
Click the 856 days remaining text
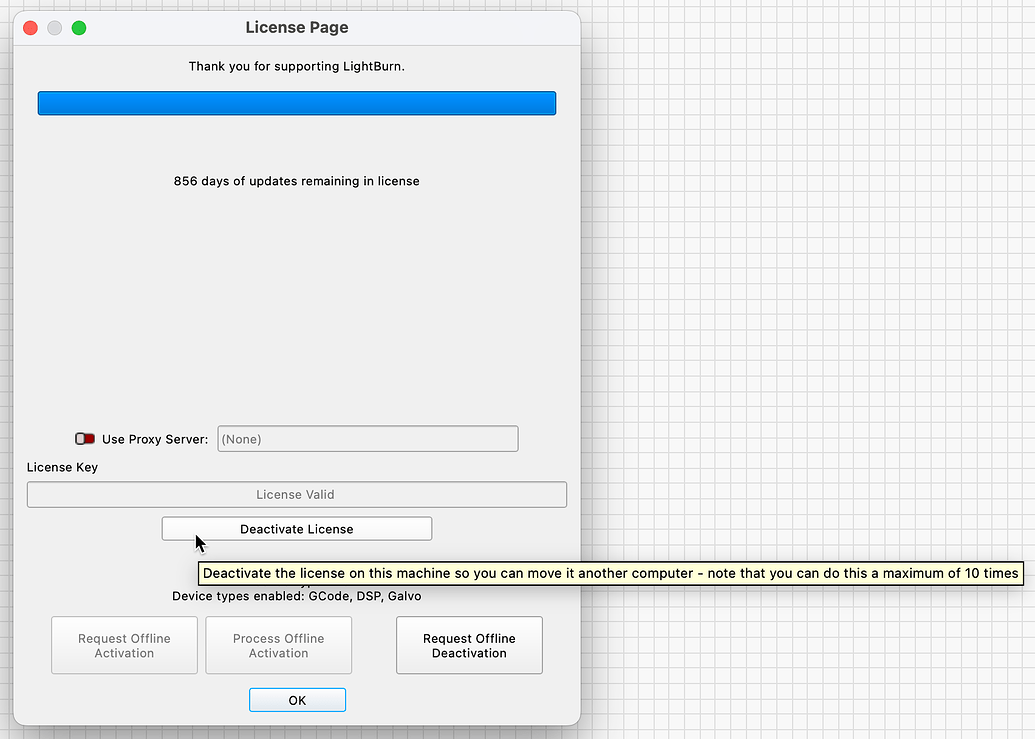pyautogui.click(x=296, y=181)
